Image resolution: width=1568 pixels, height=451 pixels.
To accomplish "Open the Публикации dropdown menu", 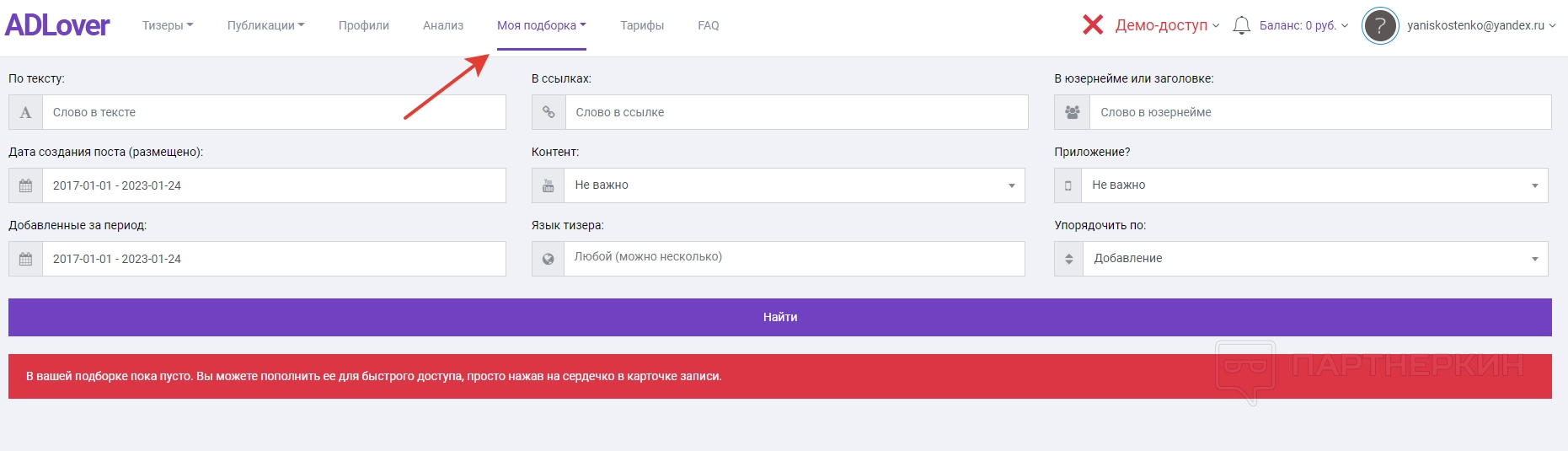I will [x=265, y=25].
